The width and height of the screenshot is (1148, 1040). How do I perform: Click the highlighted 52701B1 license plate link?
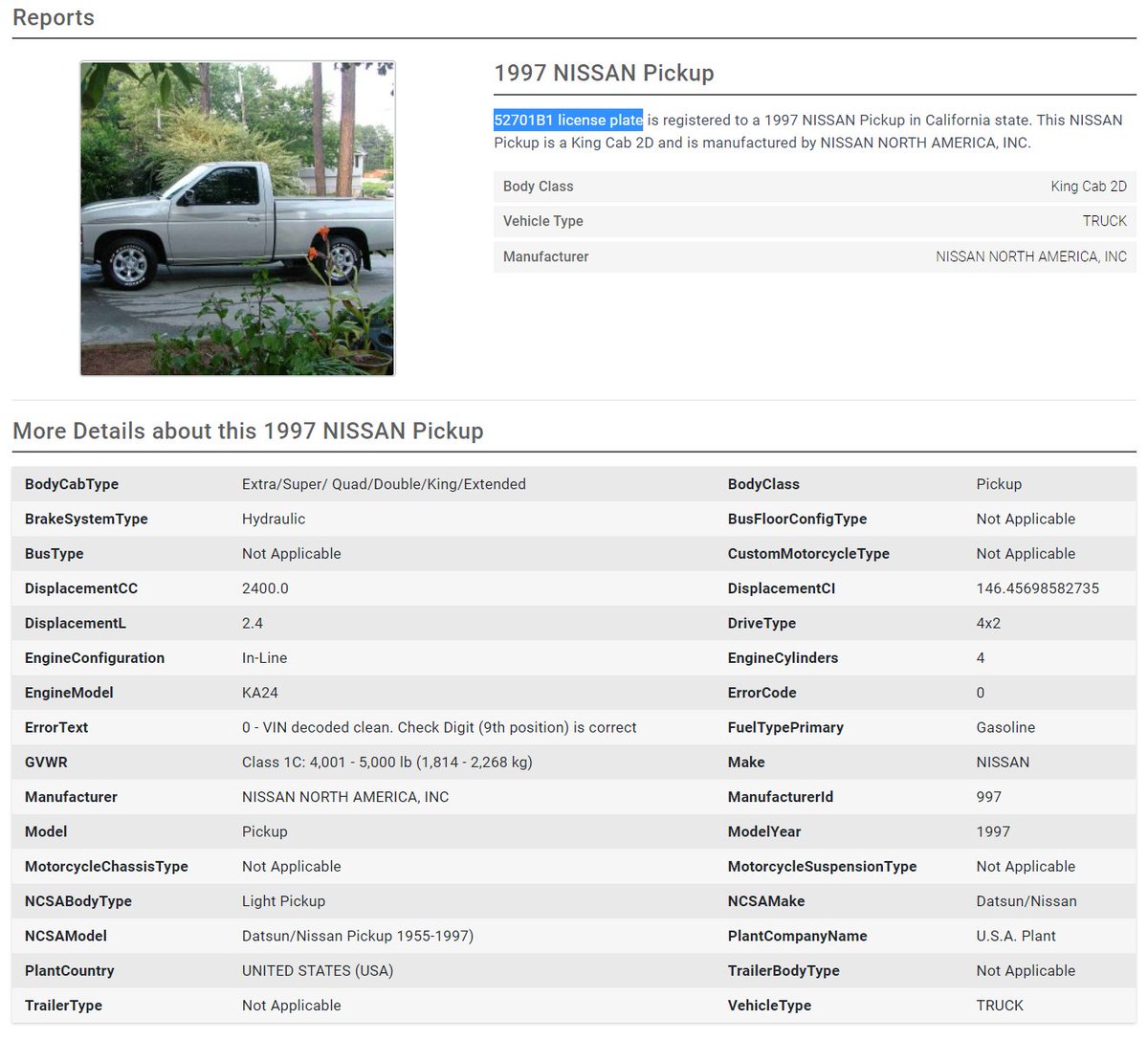pos(568,120)
